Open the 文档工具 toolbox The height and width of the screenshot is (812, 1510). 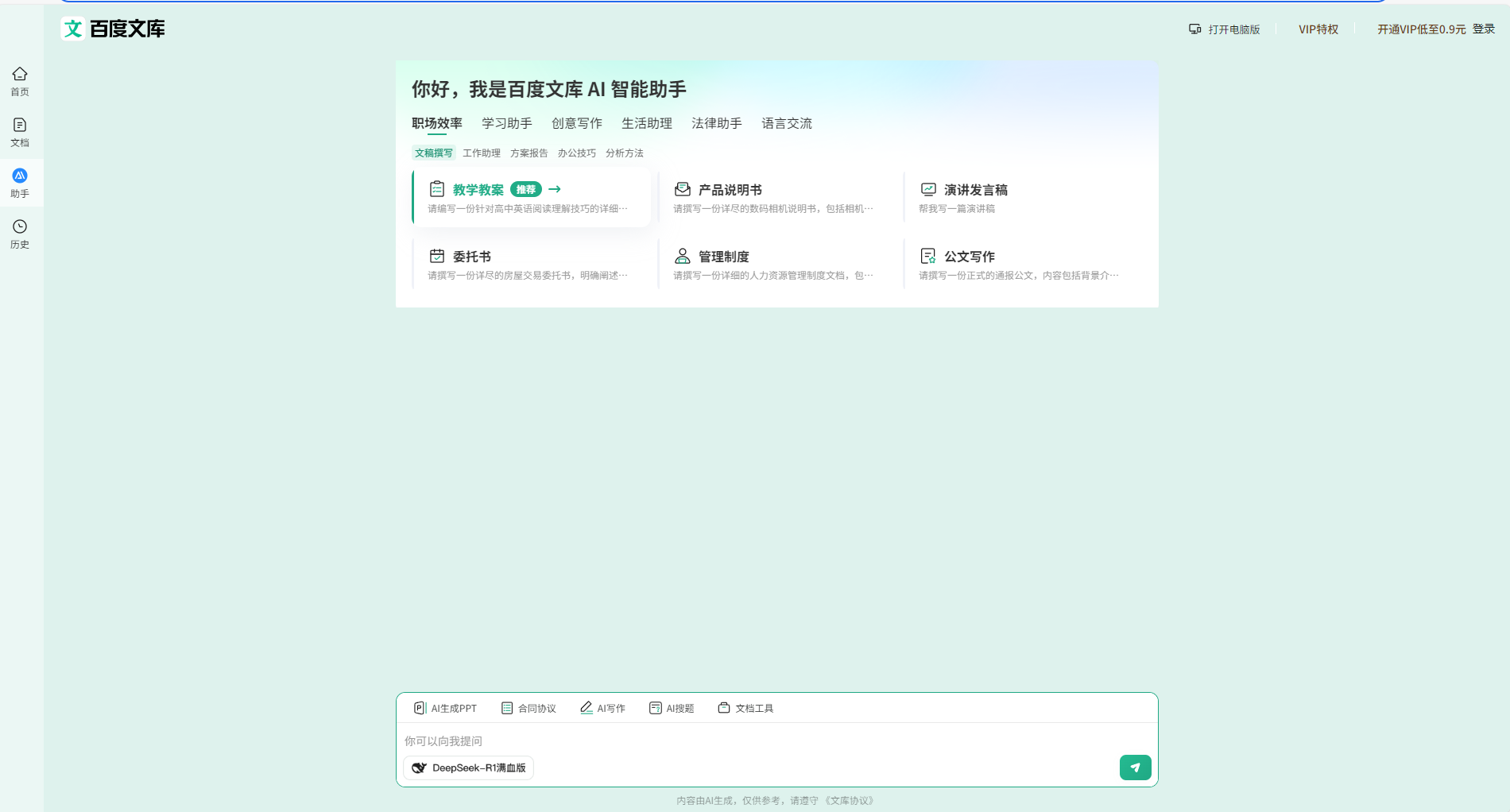tap(745, 708)
